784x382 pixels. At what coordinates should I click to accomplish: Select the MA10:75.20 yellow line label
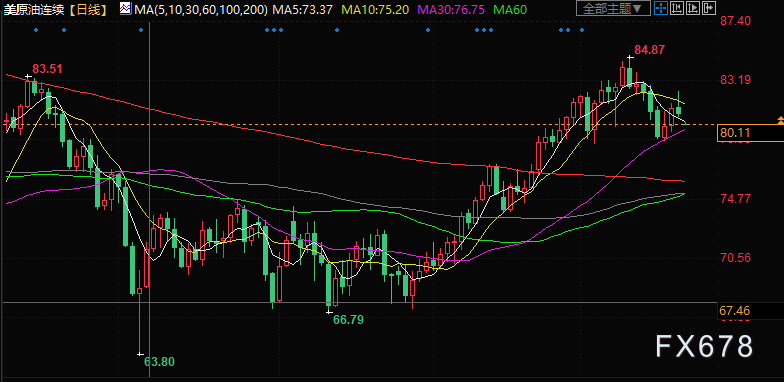[x=375, y=9]
